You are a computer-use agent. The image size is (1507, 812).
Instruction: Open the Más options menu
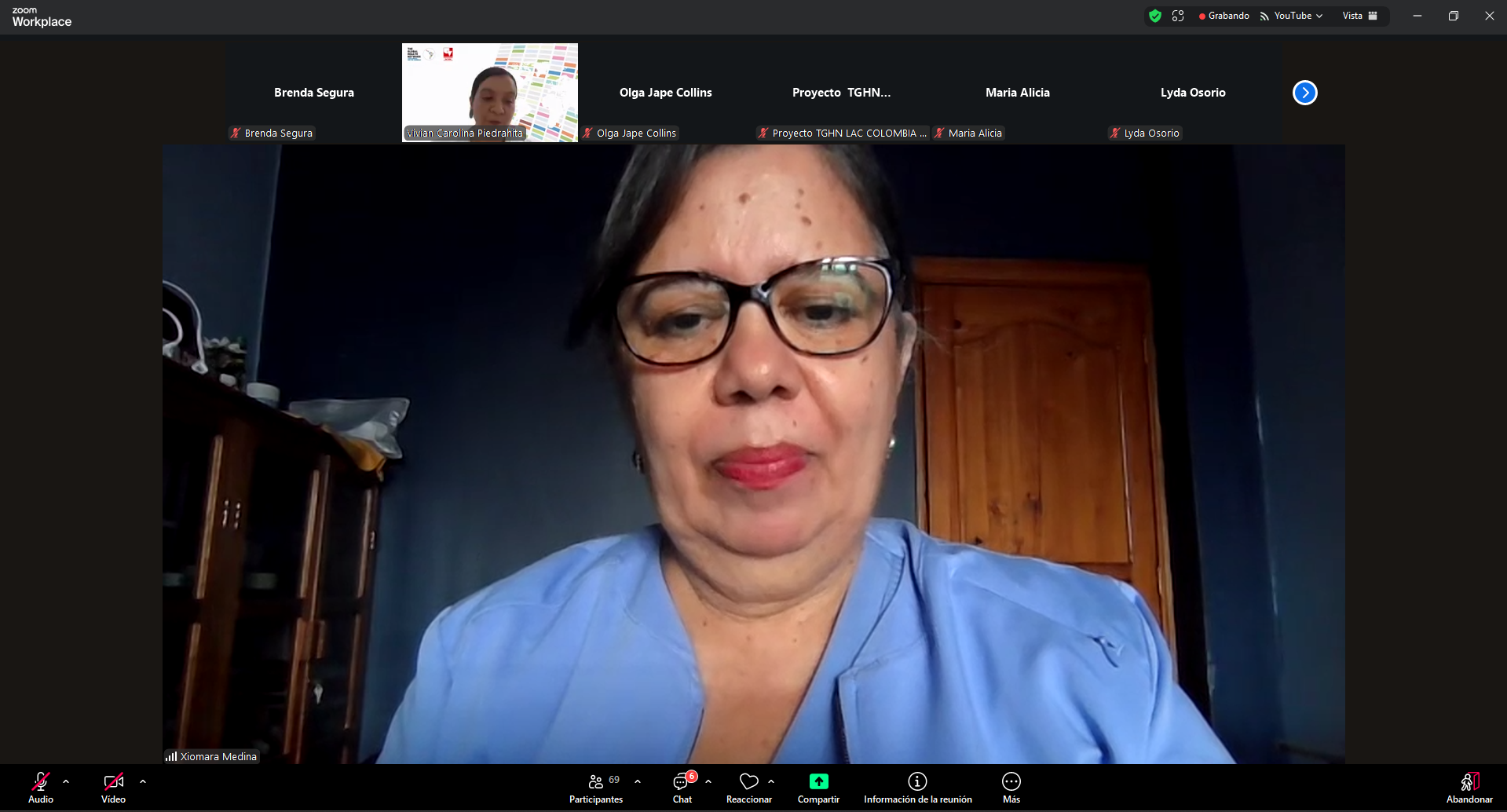(1011, 788)
